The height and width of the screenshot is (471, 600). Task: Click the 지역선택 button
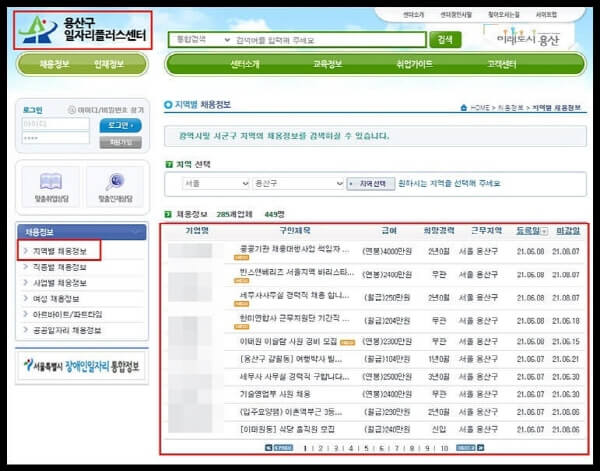(x=371, y=184)
